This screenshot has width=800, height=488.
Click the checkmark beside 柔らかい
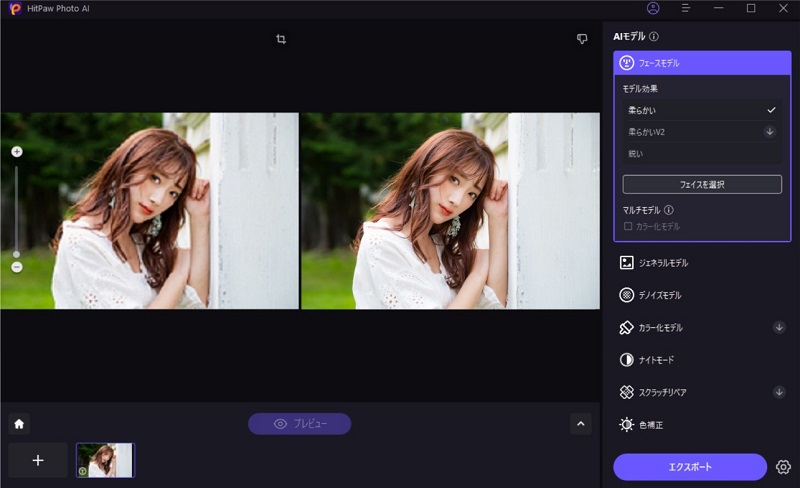[771, 110]
